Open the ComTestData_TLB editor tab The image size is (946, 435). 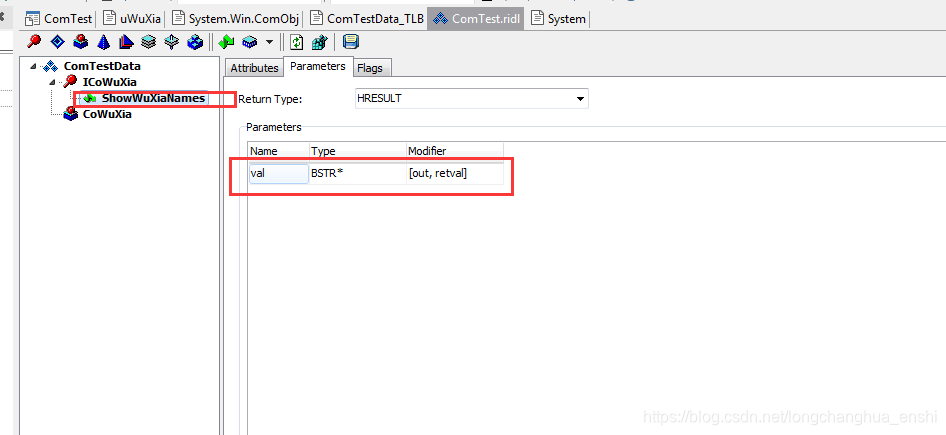coord(366,19)
